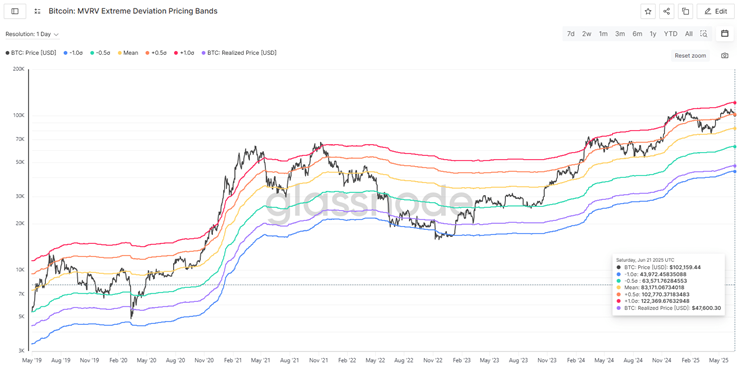Select the All time range option
The width and height of the screenshot is (737, 366).
[689, 33]
